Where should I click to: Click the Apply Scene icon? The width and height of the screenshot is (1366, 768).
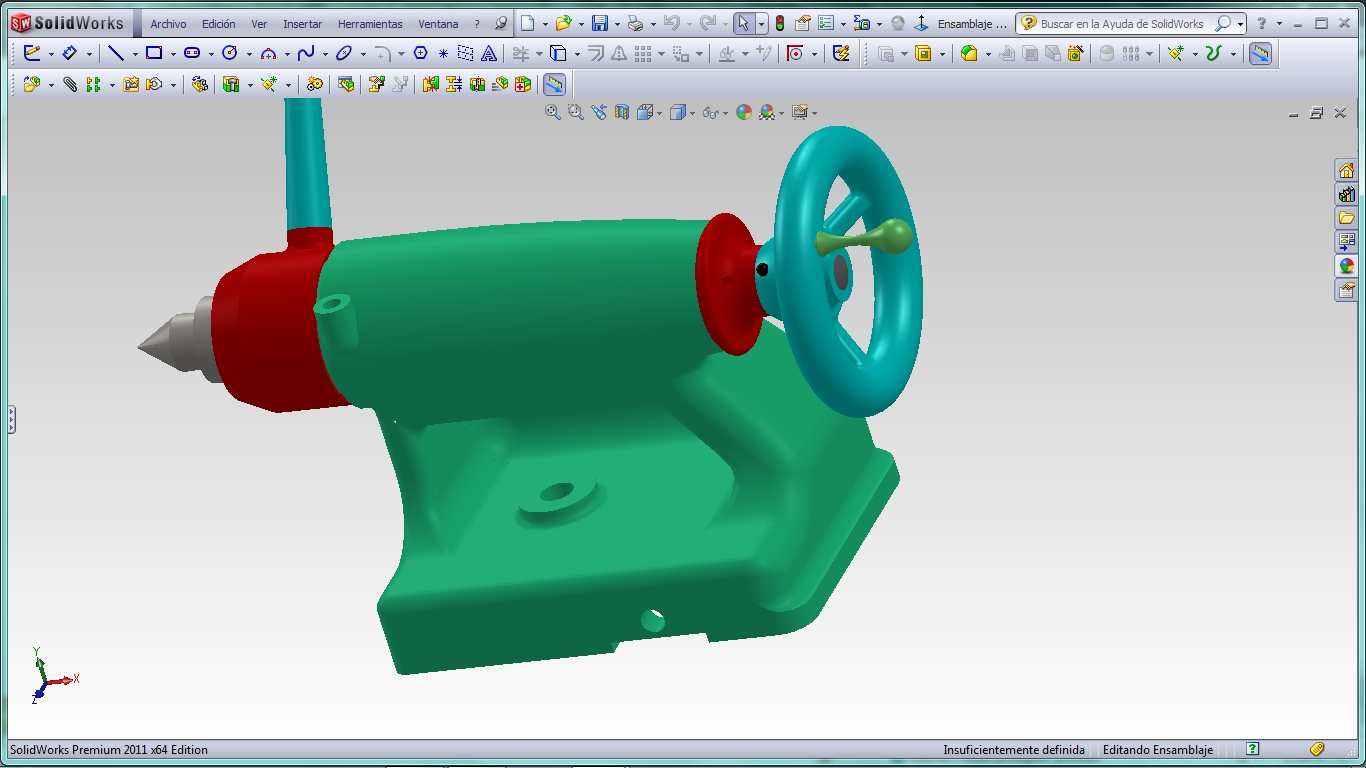click(767, 113)
